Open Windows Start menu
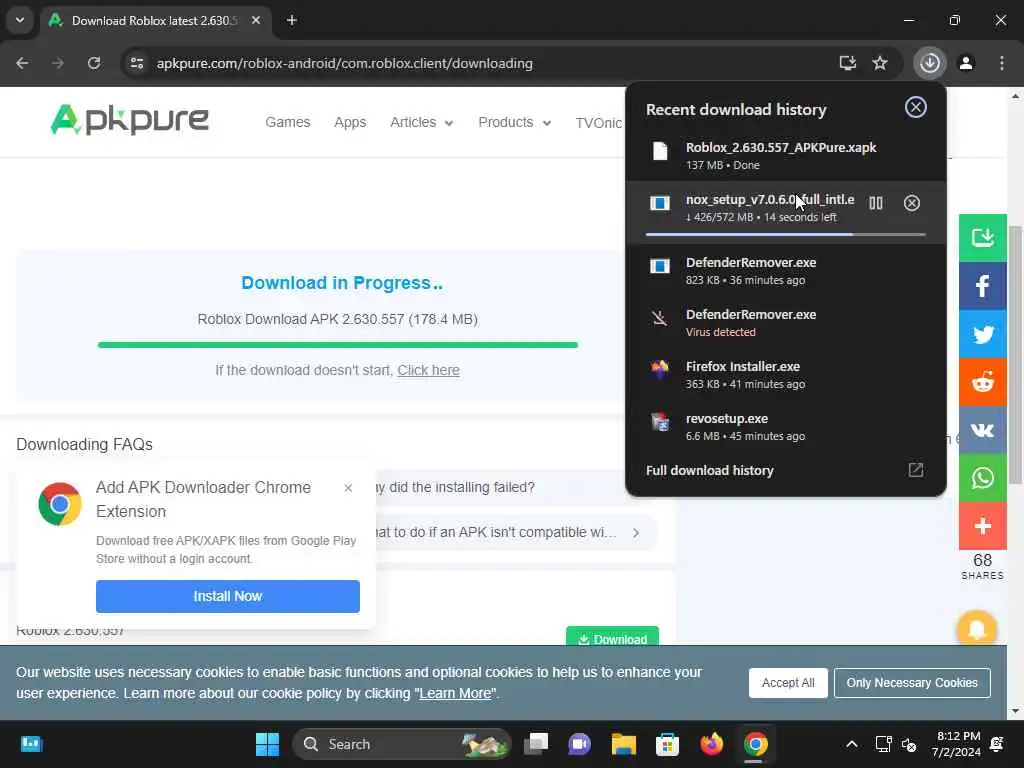 [x=267, y=744]
